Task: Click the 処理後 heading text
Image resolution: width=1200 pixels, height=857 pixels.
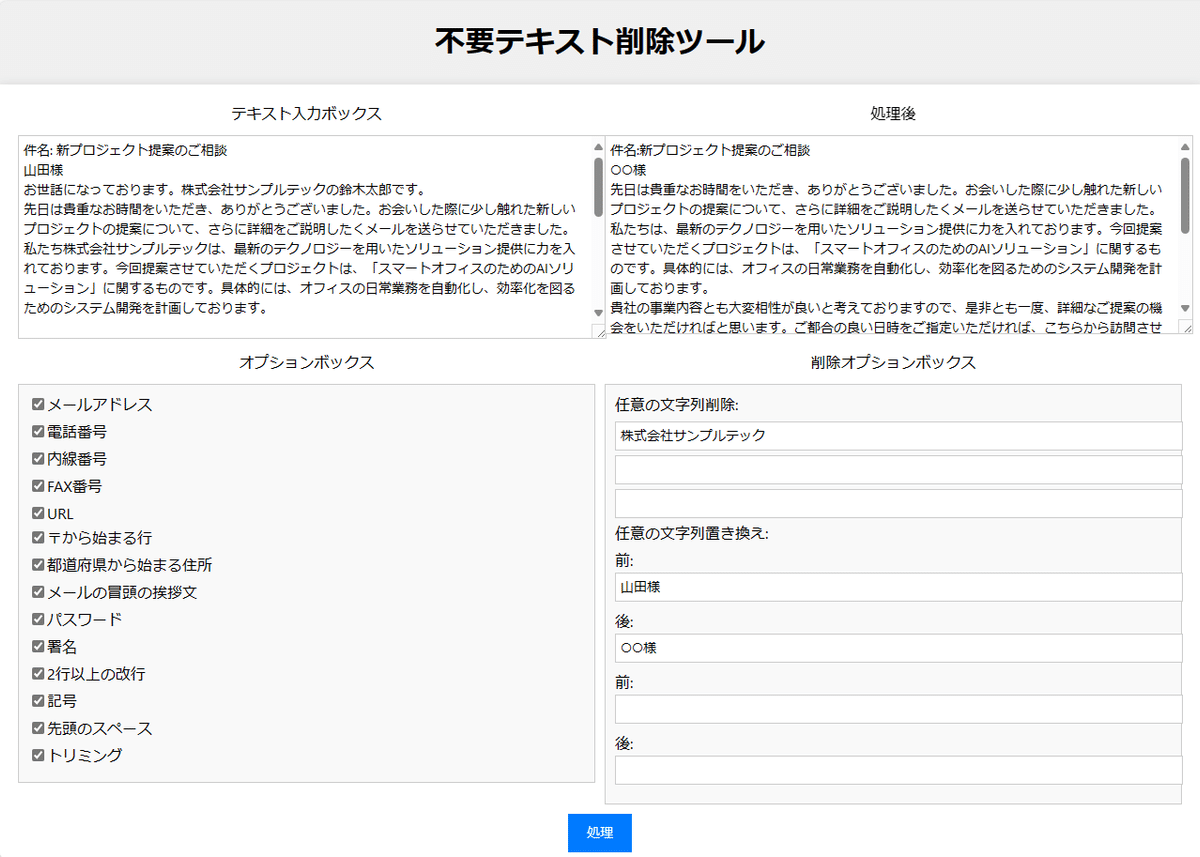Action: click(893, 113)
